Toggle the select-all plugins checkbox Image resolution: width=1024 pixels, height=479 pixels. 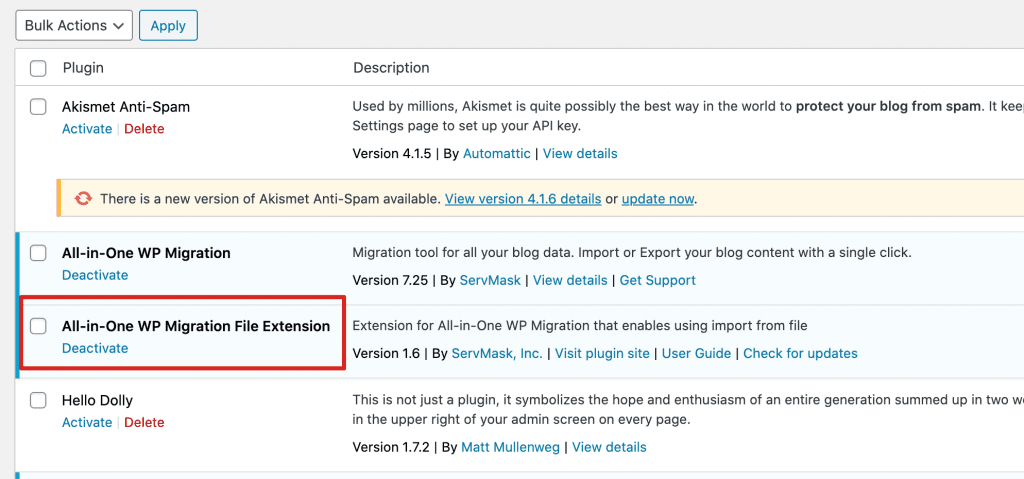(x=38, y=68)
